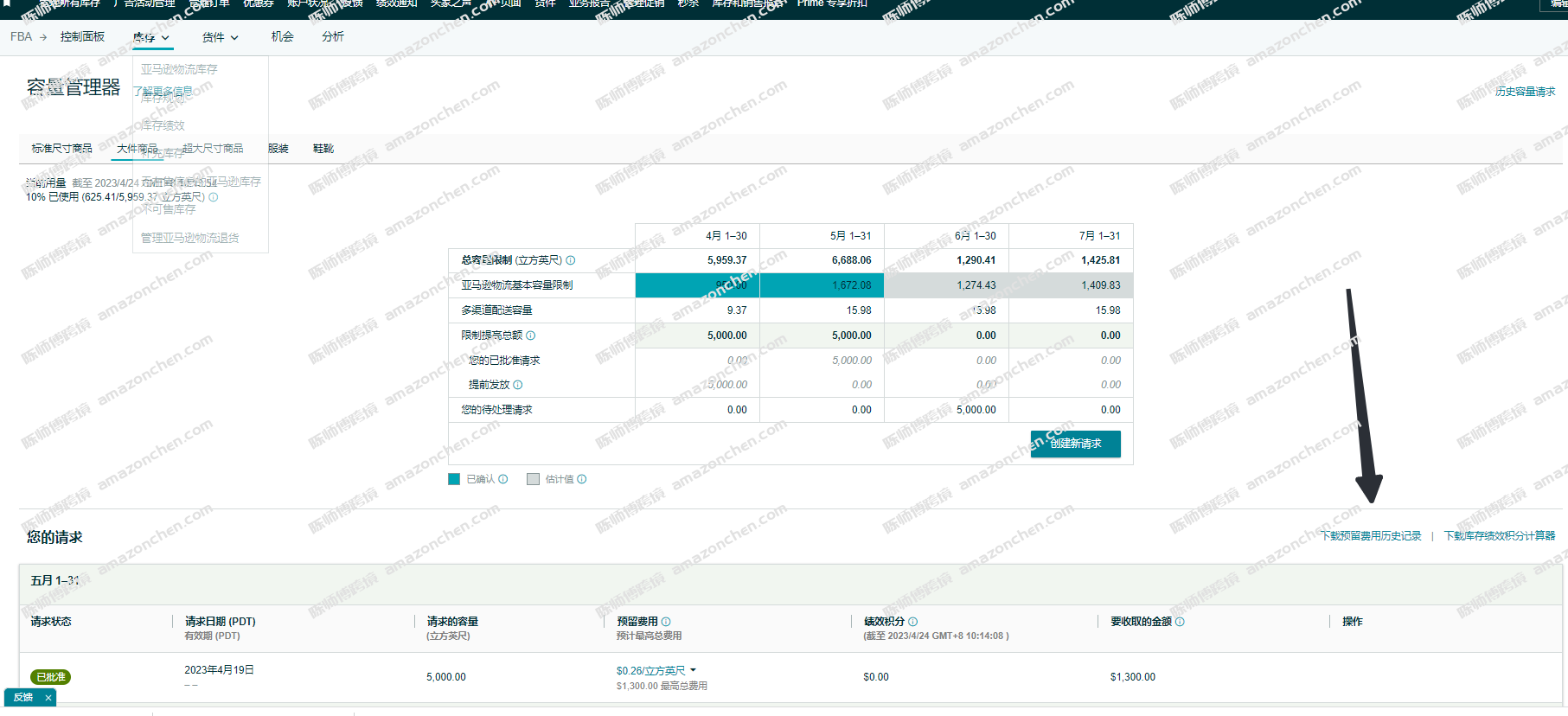The image size is (1568, 716).
Task: Select 不可售库存 in 库存 menu
Action: (x=168, y=209)
